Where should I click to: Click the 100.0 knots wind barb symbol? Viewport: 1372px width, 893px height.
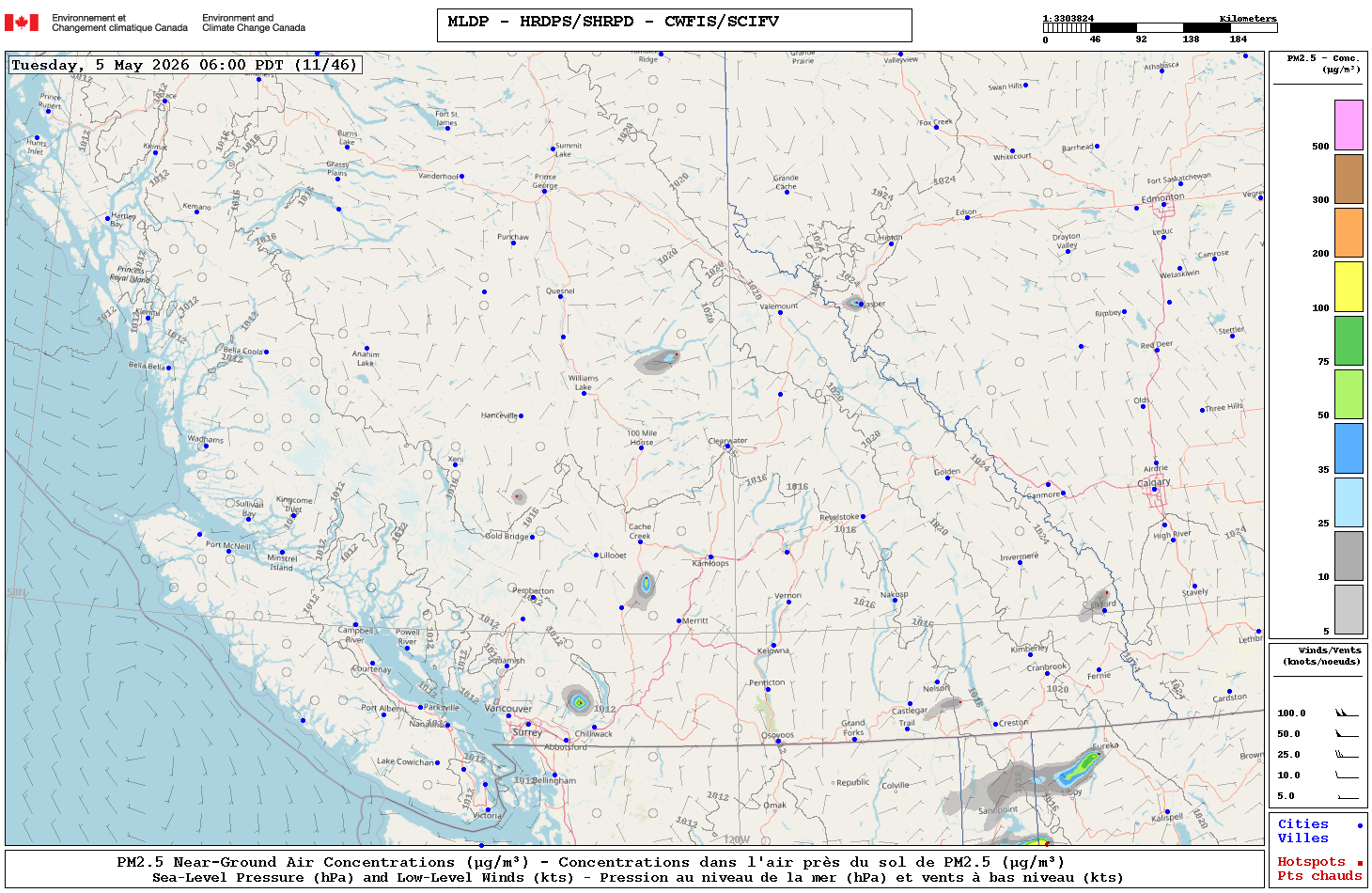[1347, 713]
